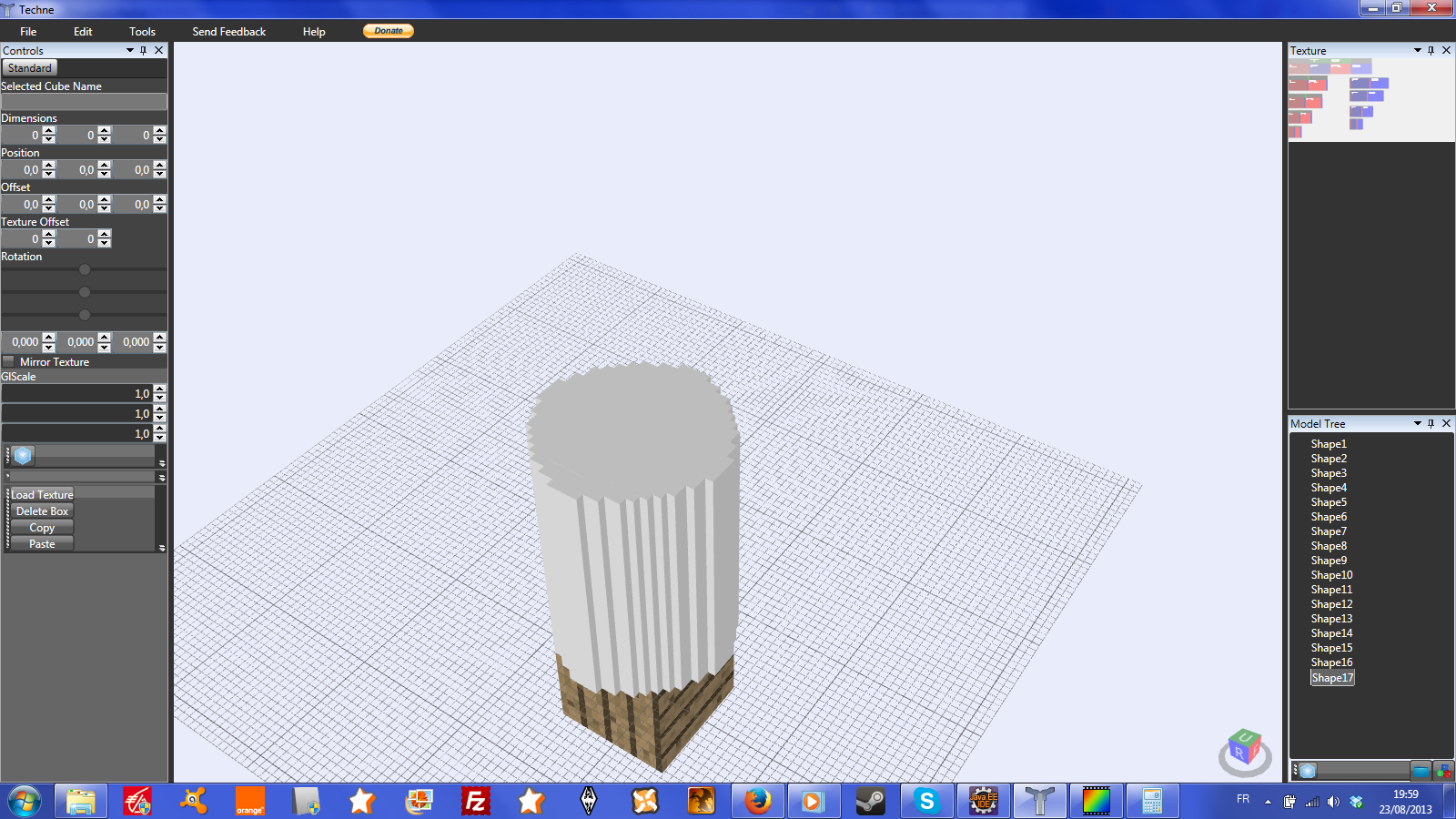Click the first Rotation slider handle

pyautogui.click(x=85, y=269)
